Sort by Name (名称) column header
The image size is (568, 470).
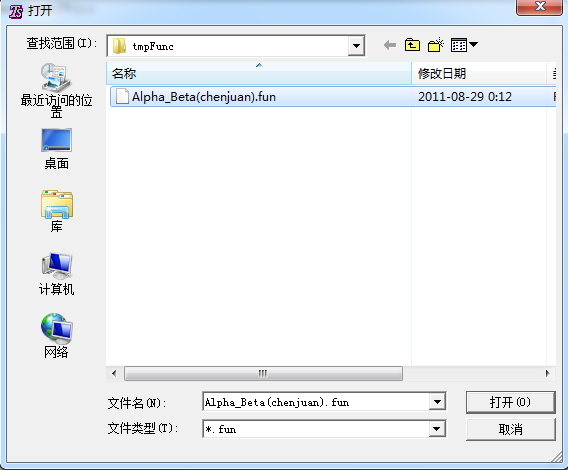coord(259,74)
